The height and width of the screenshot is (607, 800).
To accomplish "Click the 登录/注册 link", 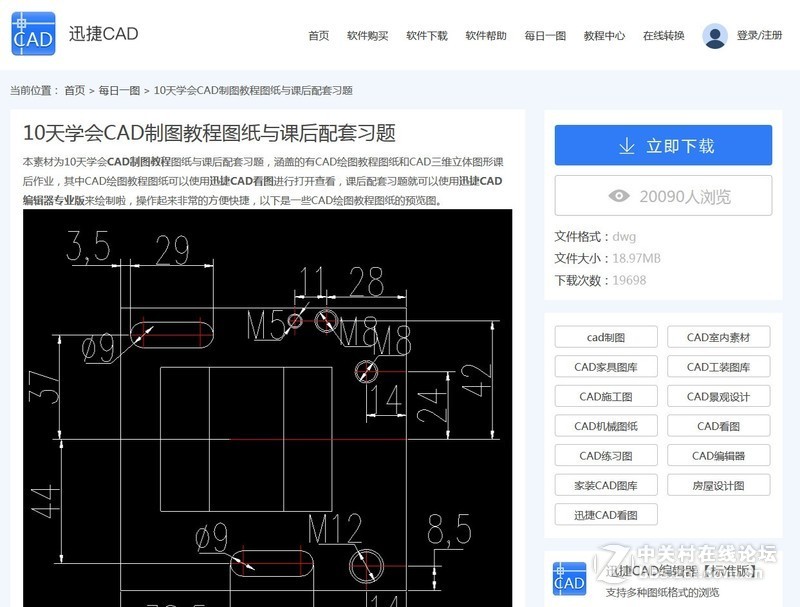I will [x=757, y=36].
